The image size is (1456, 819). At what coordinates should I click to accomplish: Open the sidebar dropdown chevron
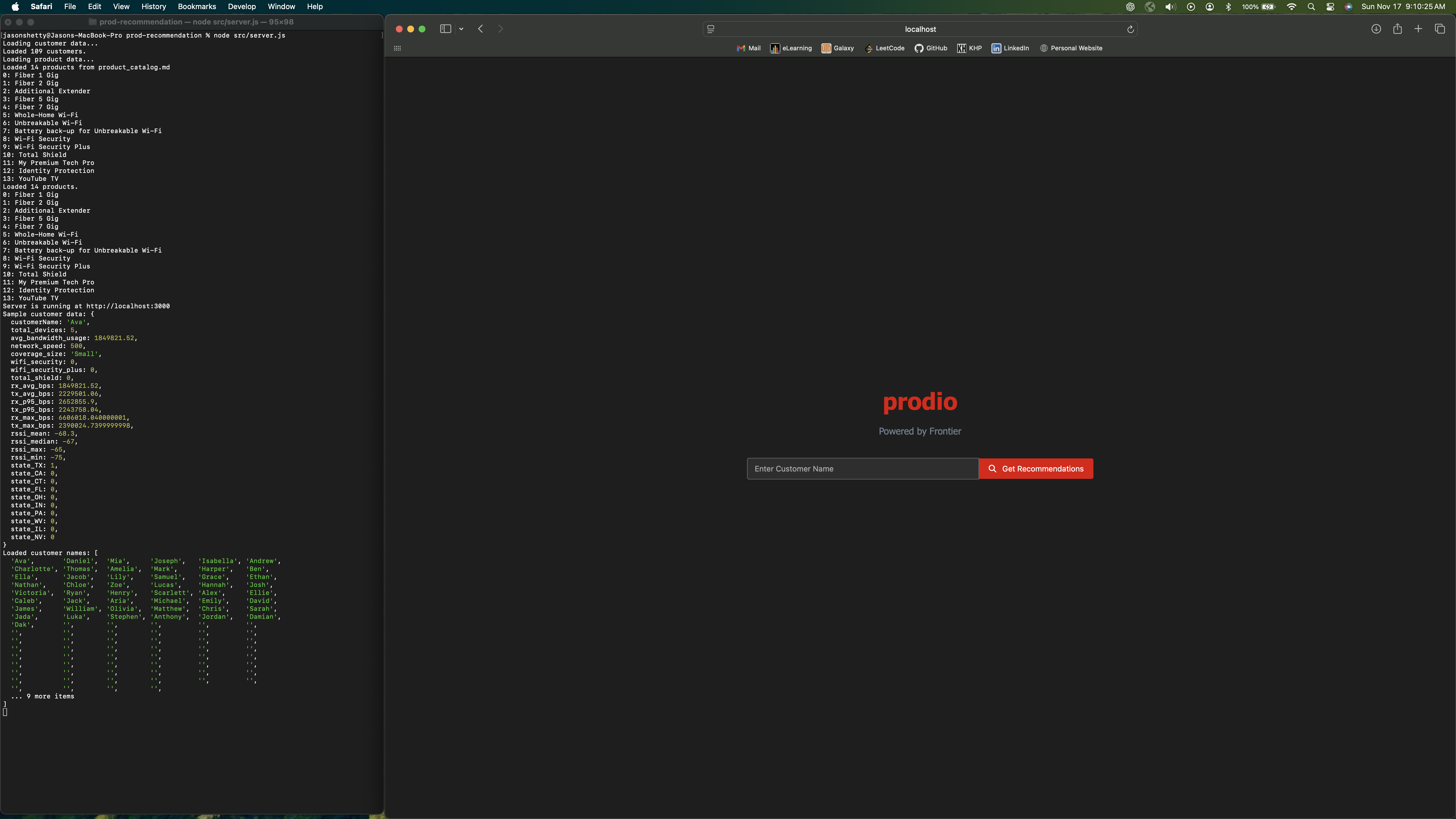[461, 29]
